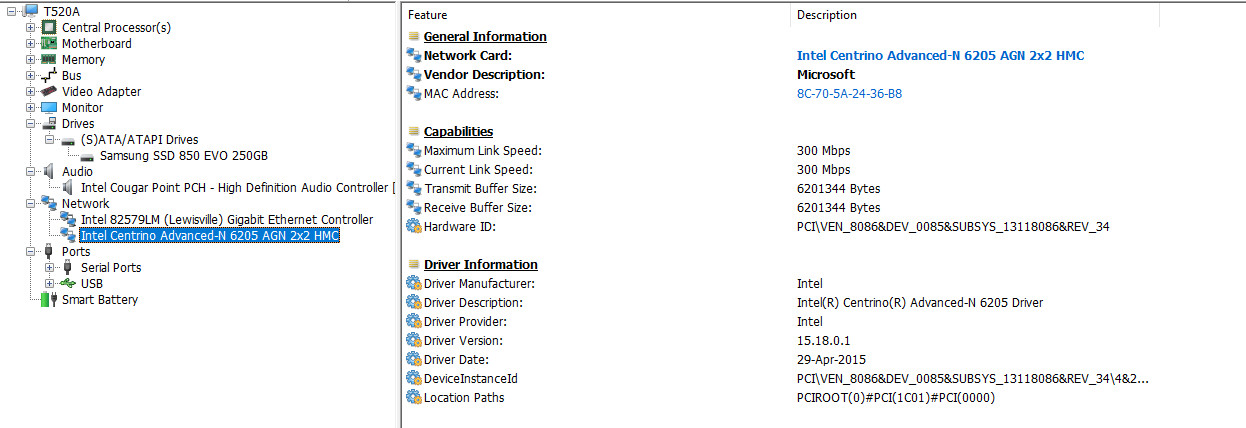Viewport: 1246px width, 428px height.
Task: Click the Network category icon
Action: coord(49,203)
